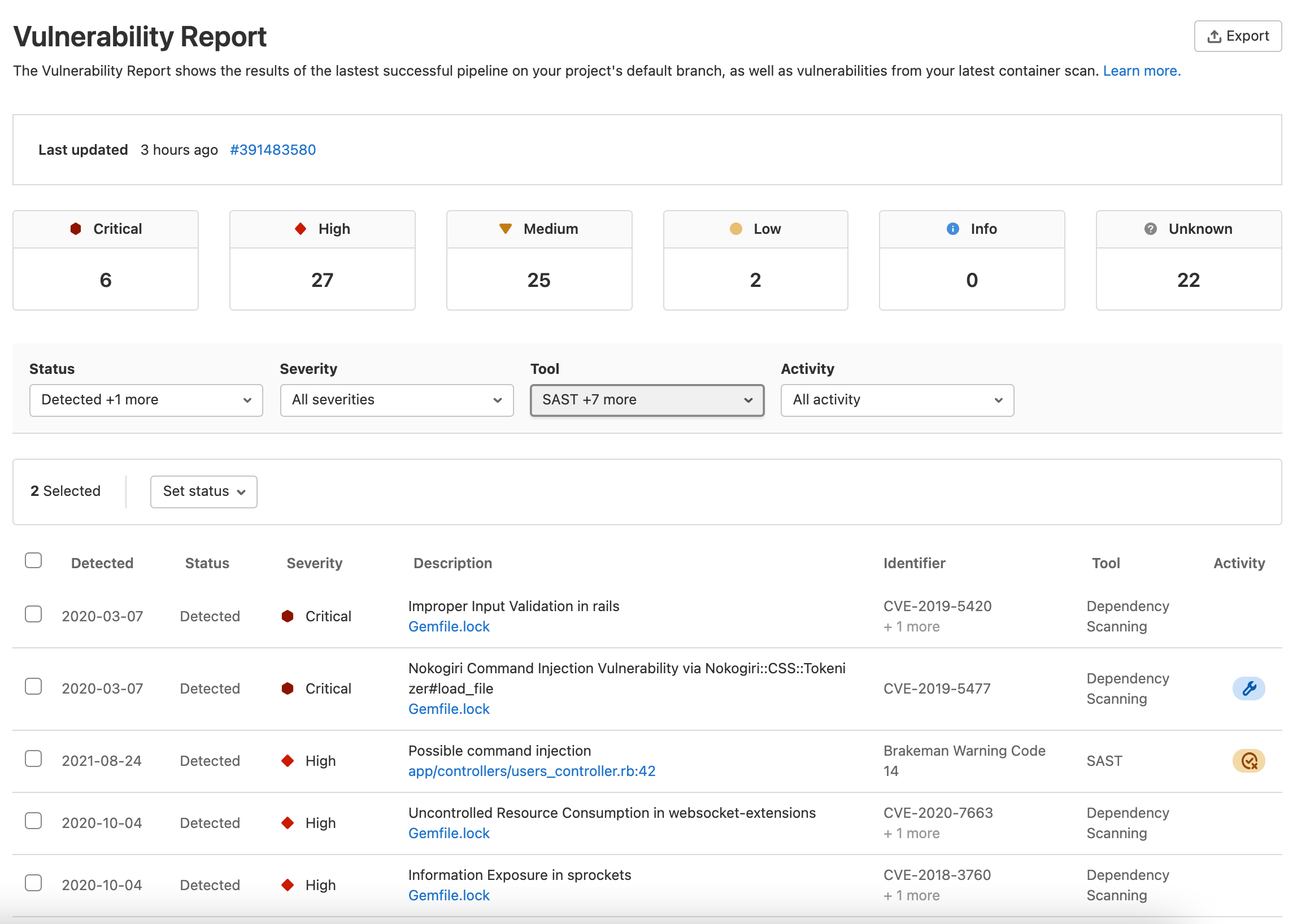Click the Low severity circle icon
Screen dimensions: 1297x924
click(x=737, y=228)
